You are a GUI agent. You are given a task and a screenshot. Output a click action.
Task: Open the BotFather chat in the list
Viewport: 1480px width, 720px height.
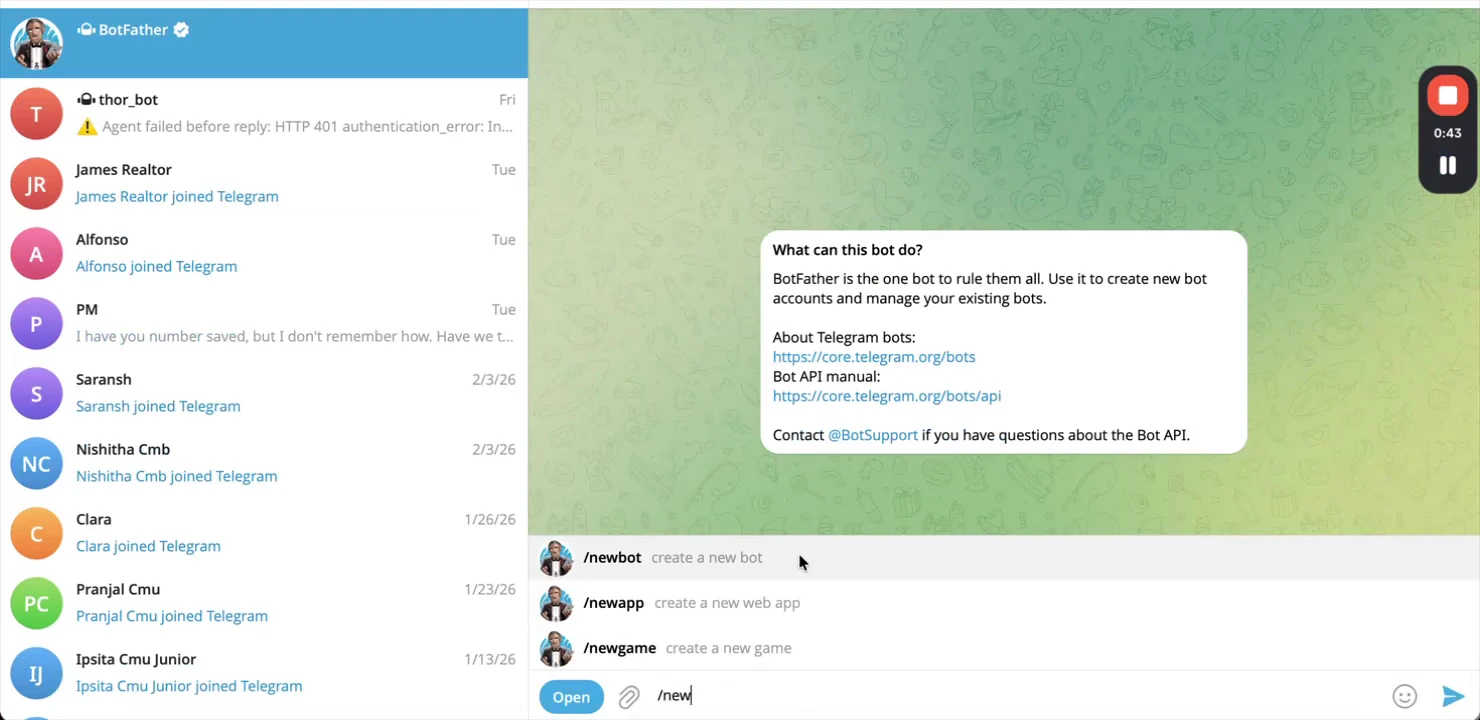tap(264, 43)
